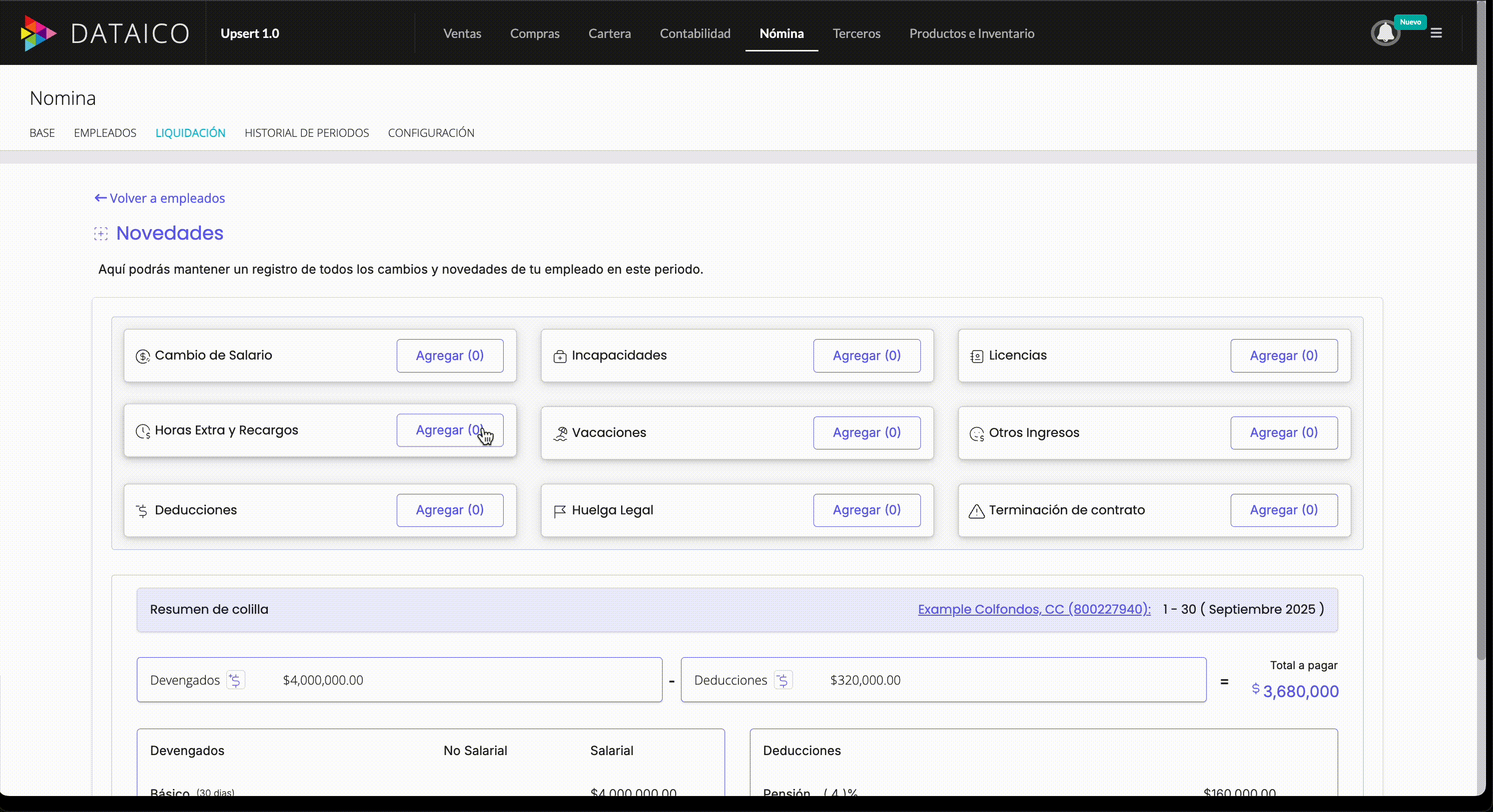
Task: Open Productos e Inventario menu
Action: 971,33
